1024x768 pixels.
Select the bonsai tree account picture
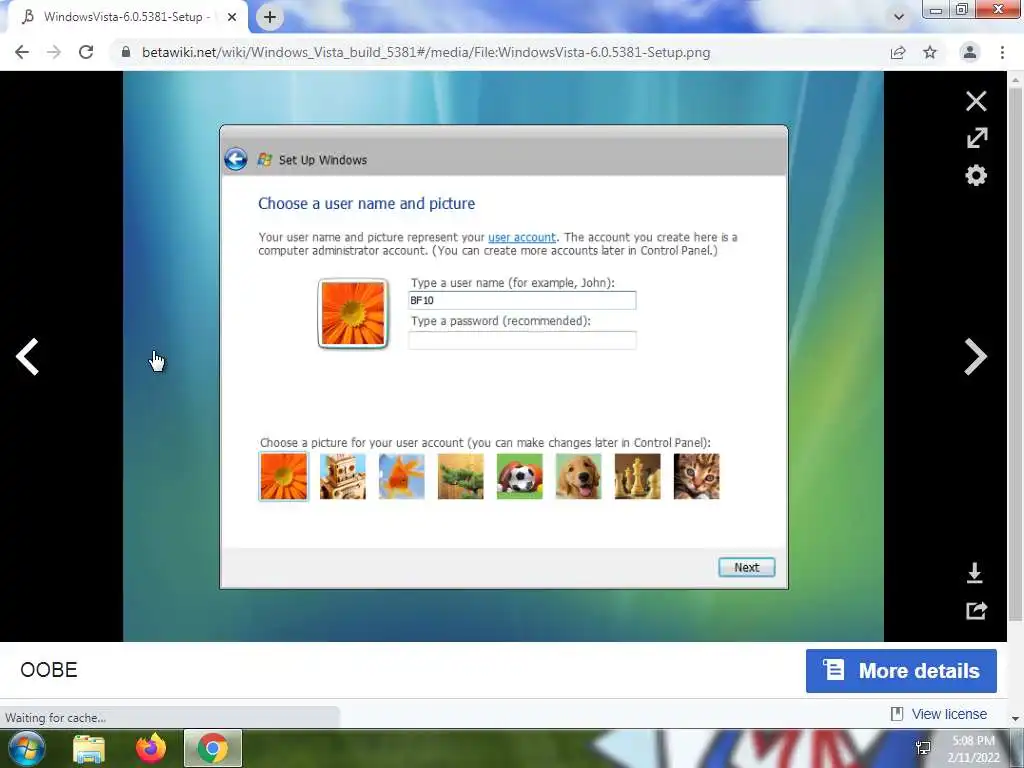tap(460, 477)
